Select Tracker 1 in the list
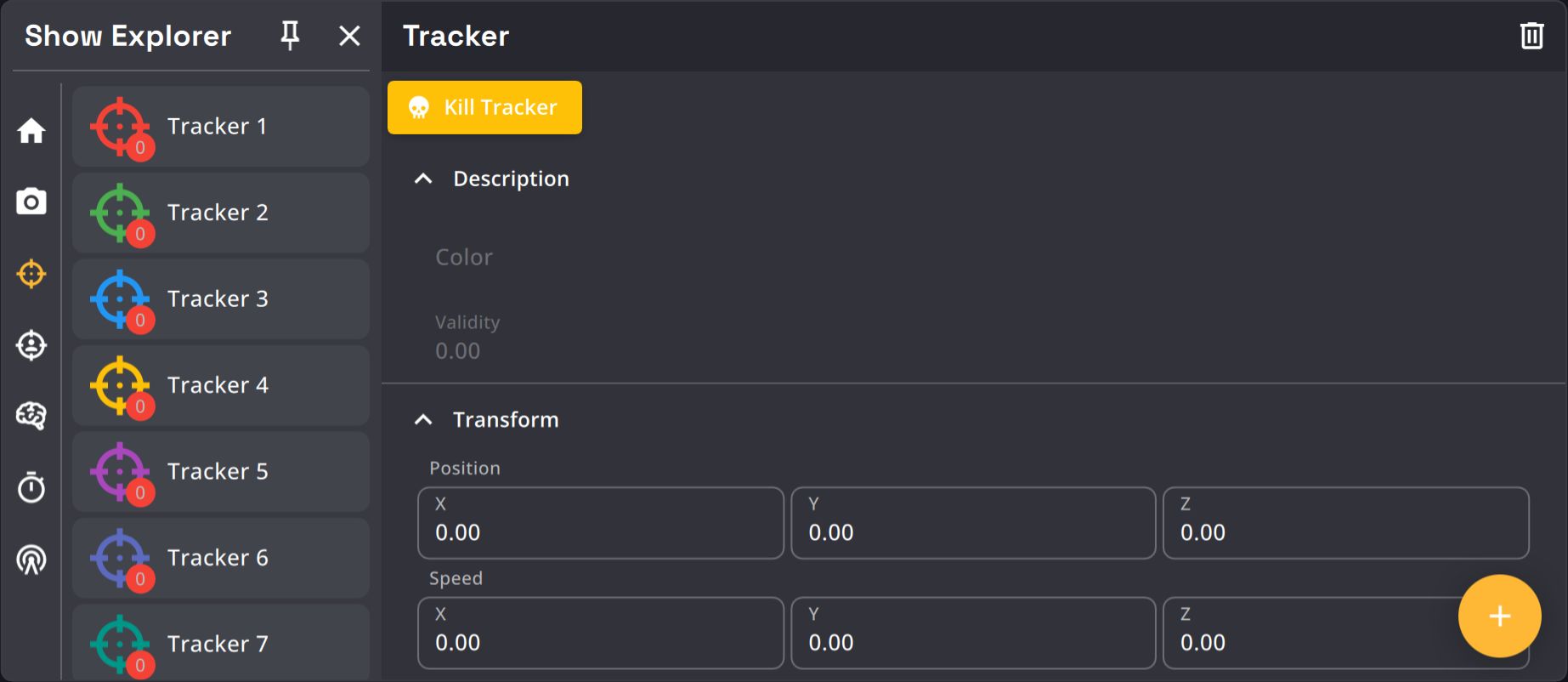The width and height of the screenshot is (1568, 682). 221,127
